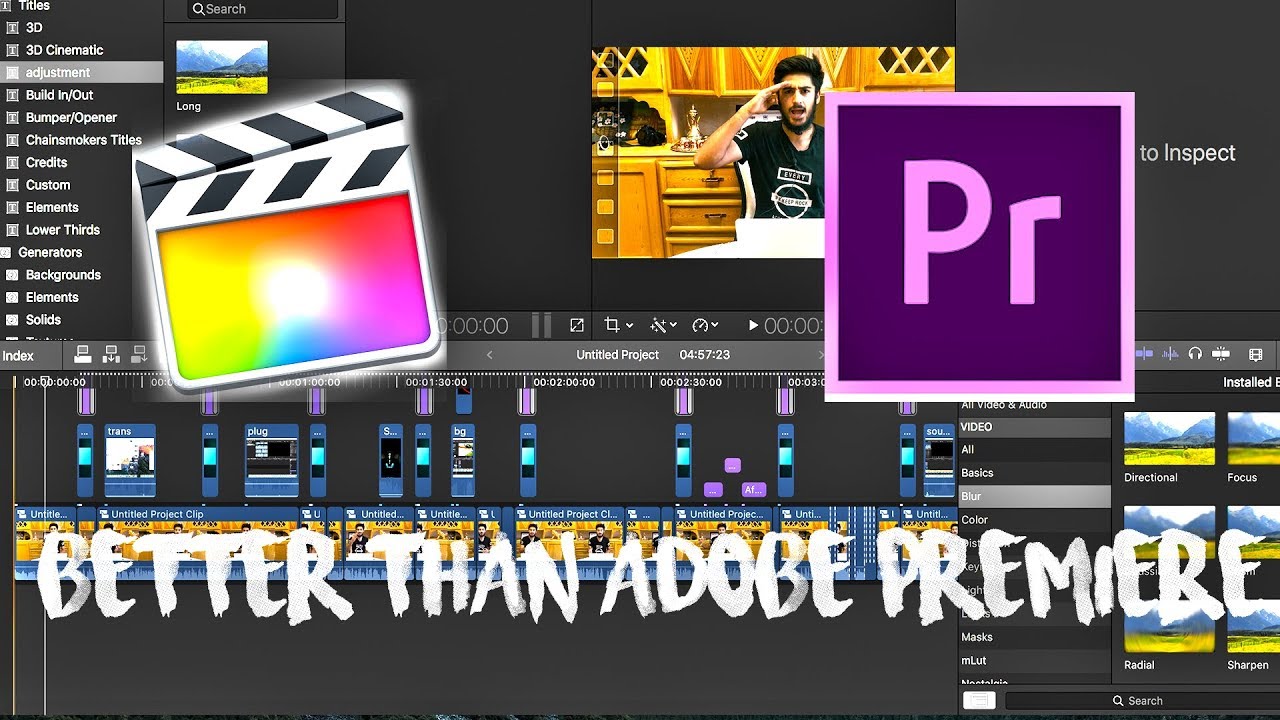Click the Untitled Project timeline title
The width and height of the screenshot is (1280, 720).
pos(617,355)
